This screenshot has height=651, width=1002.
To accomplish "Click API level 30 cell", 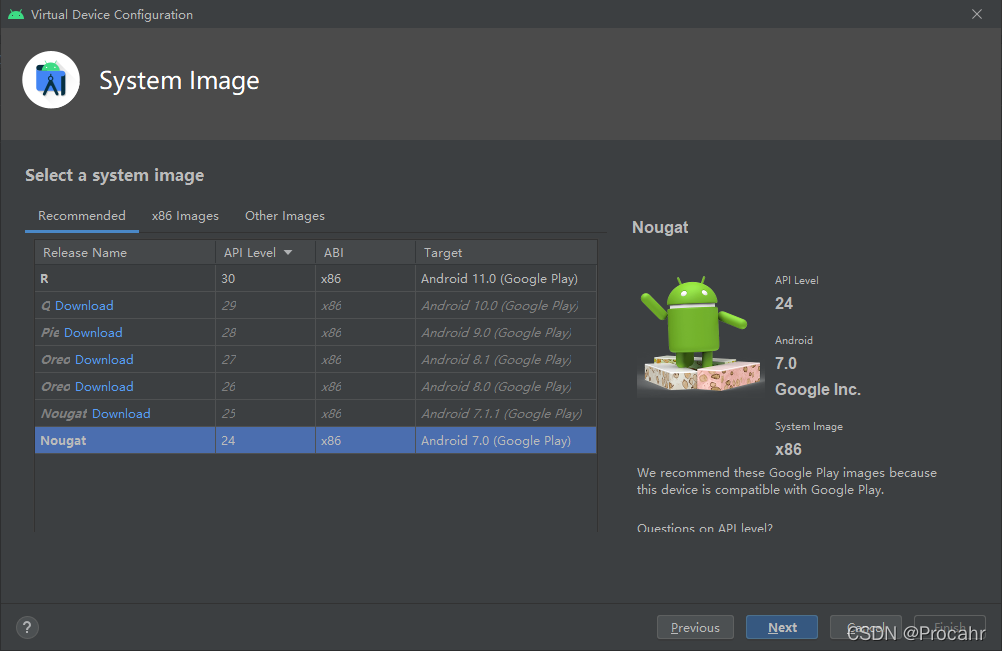I will click(x=265, y=279).
